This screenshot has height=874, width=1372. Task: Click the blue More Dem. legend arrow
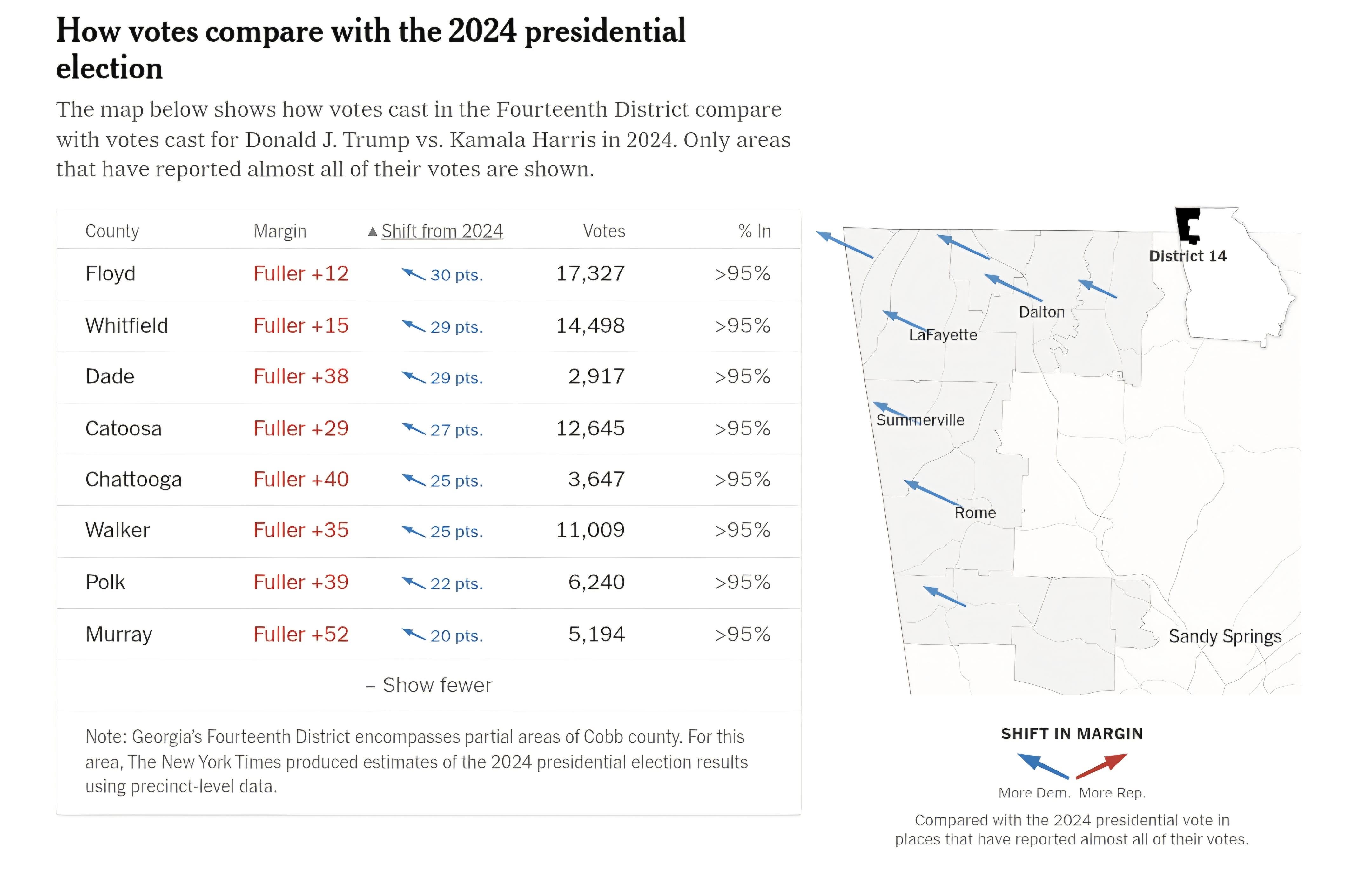pyautogui.click(x=1042, y=766)
